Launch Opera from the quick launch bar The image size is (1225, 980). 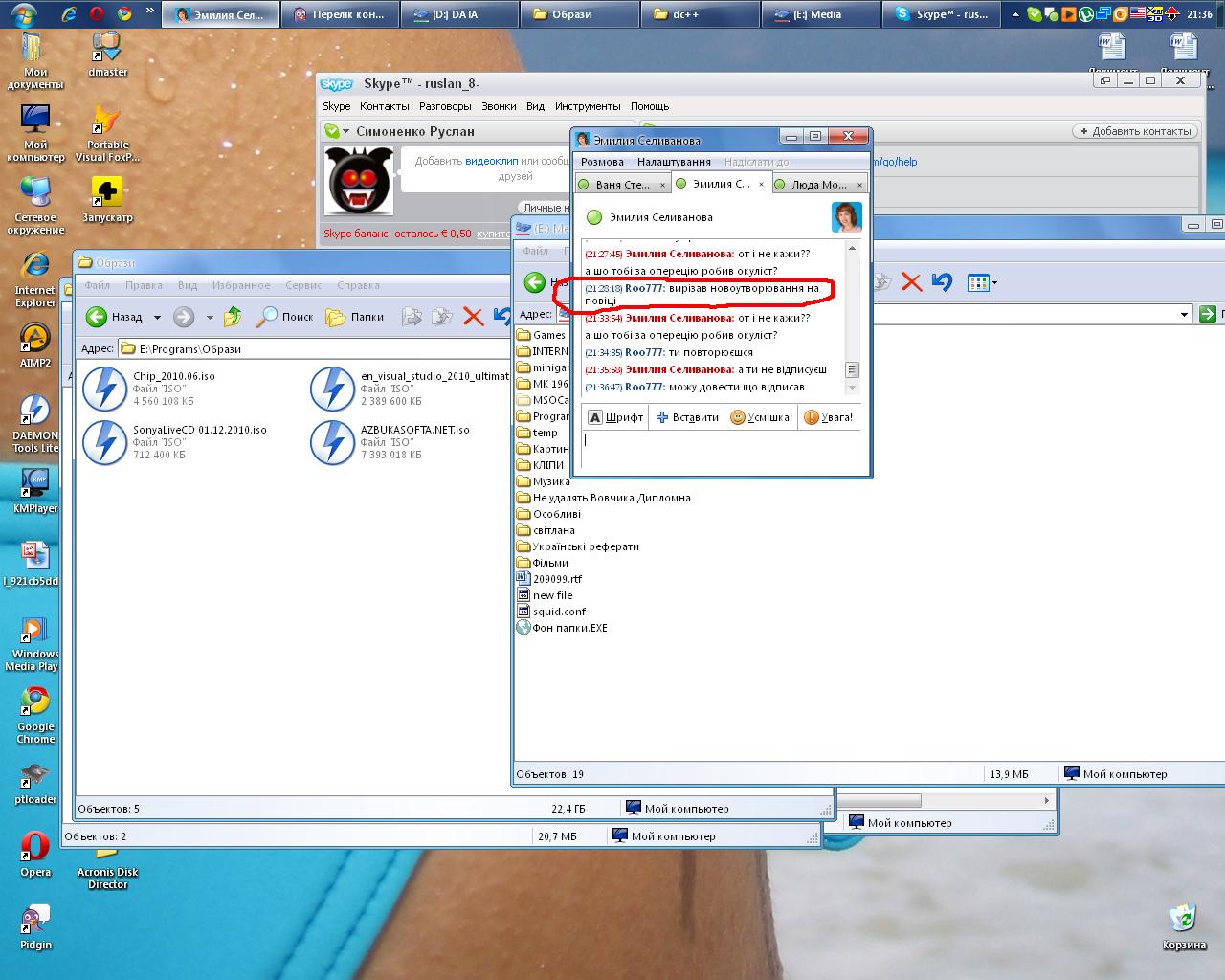pyautogui.click(x=97, y=14)
